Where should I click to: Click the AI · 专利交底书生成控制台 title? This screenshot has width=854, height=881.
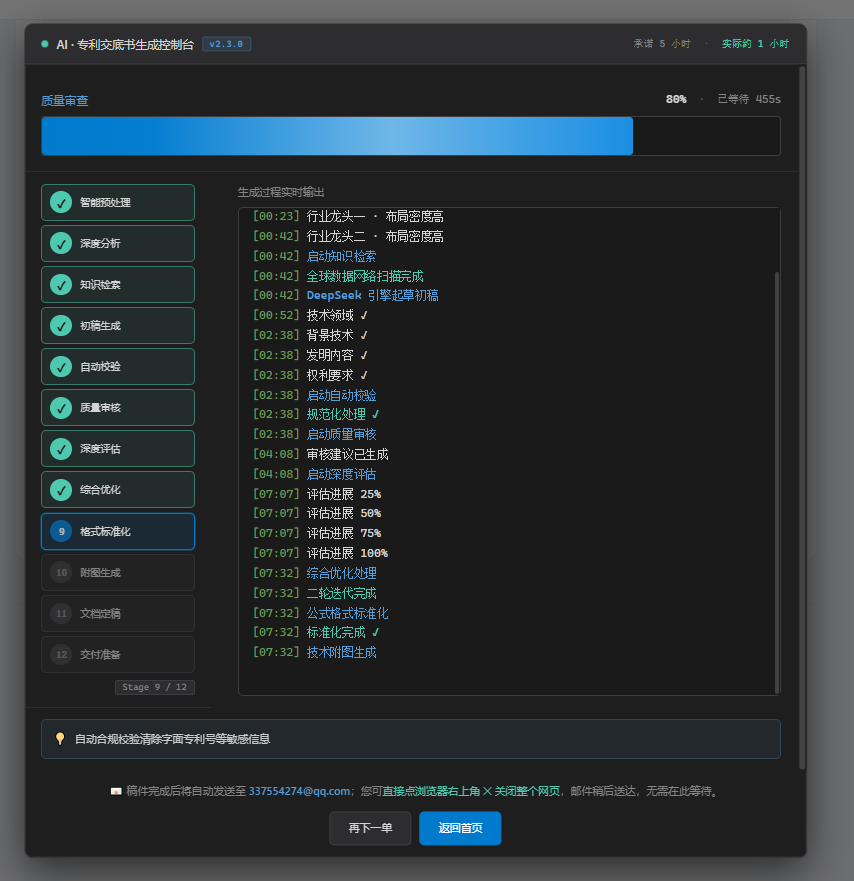(125, 44)
